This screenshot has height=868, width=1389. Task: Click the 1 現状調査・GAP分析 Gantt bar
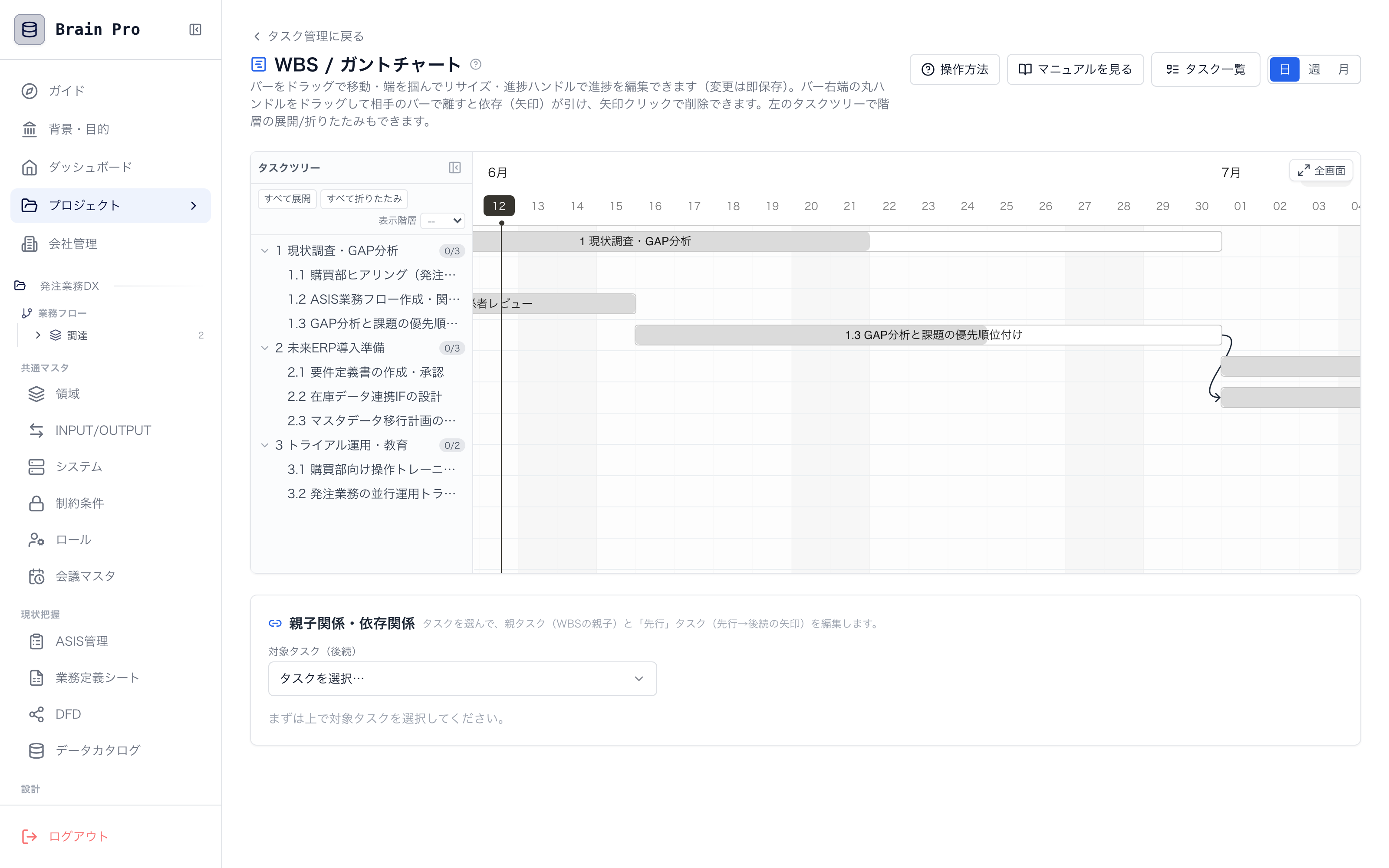click(x=847, y=241)
